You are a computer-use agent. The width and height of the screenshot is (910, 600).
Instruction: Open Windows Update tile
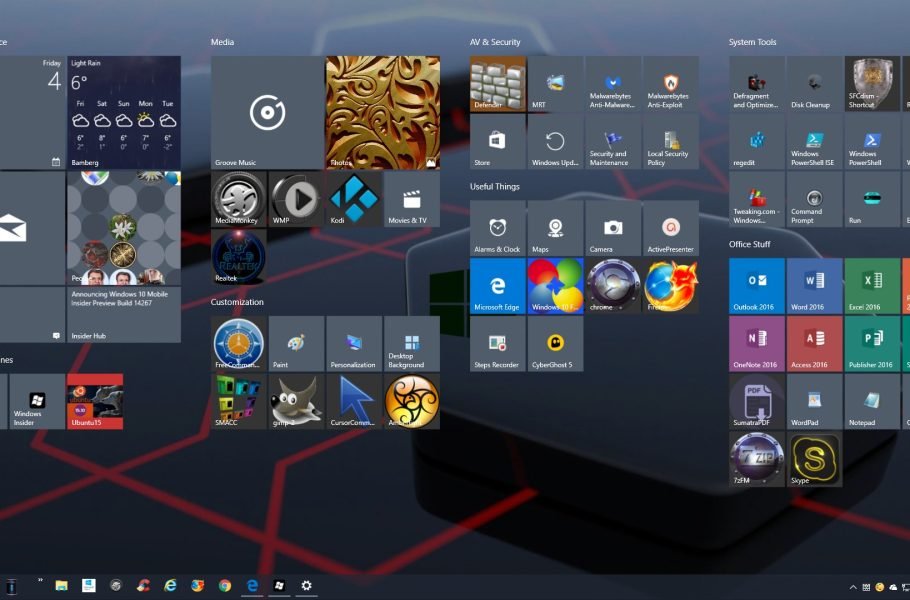tap(555, 142)
